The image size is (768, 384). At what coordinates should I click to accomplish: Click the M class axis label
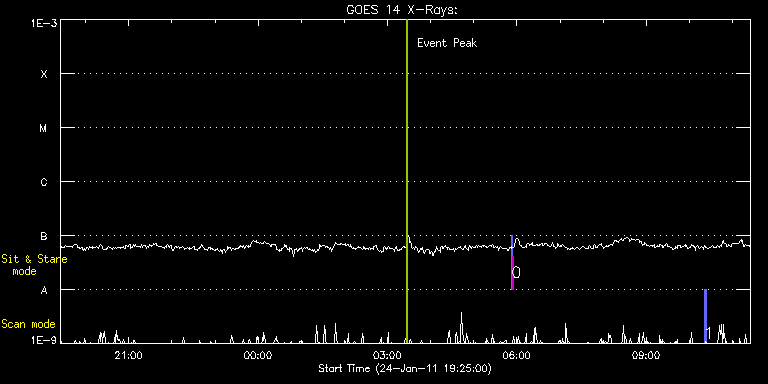tap(44, 128)
